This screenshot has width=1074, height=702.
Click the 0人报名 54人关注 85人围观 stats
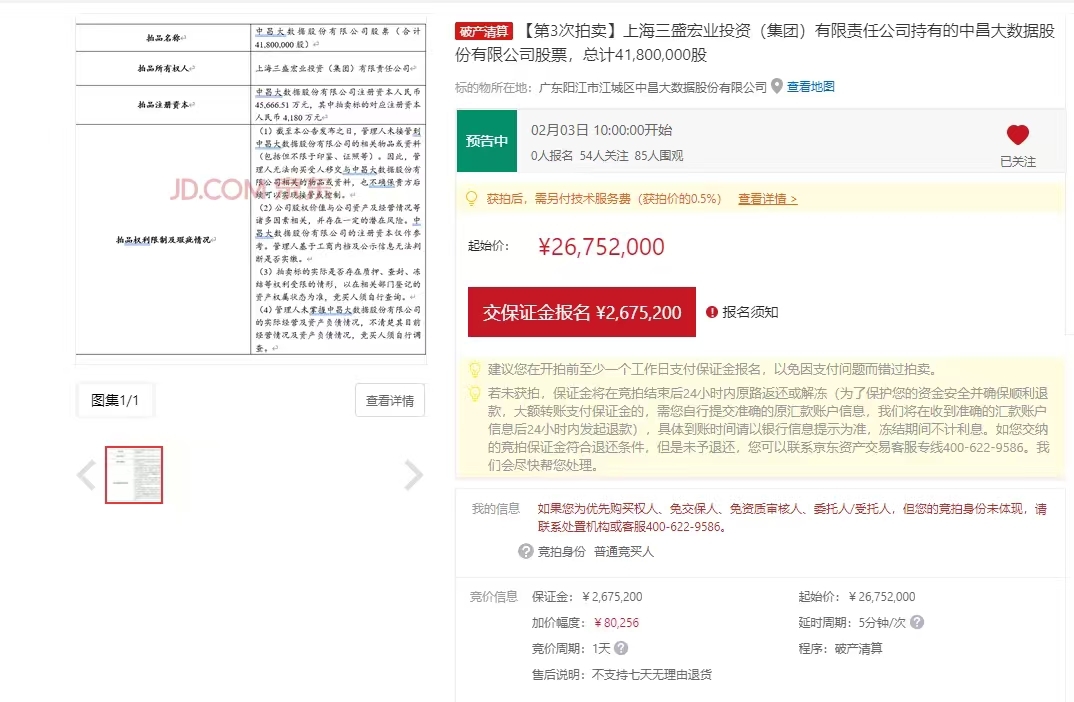coord(607,156)
